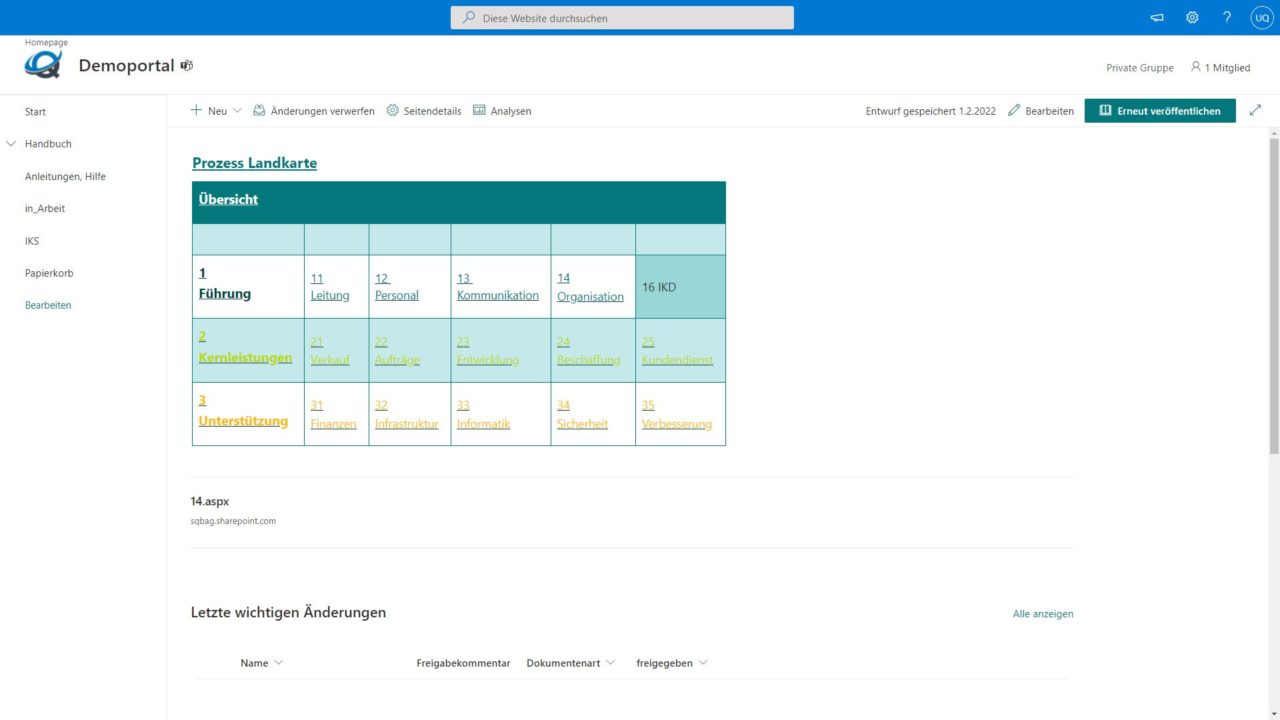Open IKS from the sidebar
The height and width of the screenshot is (720, 1280).
[x=31, y=240]
